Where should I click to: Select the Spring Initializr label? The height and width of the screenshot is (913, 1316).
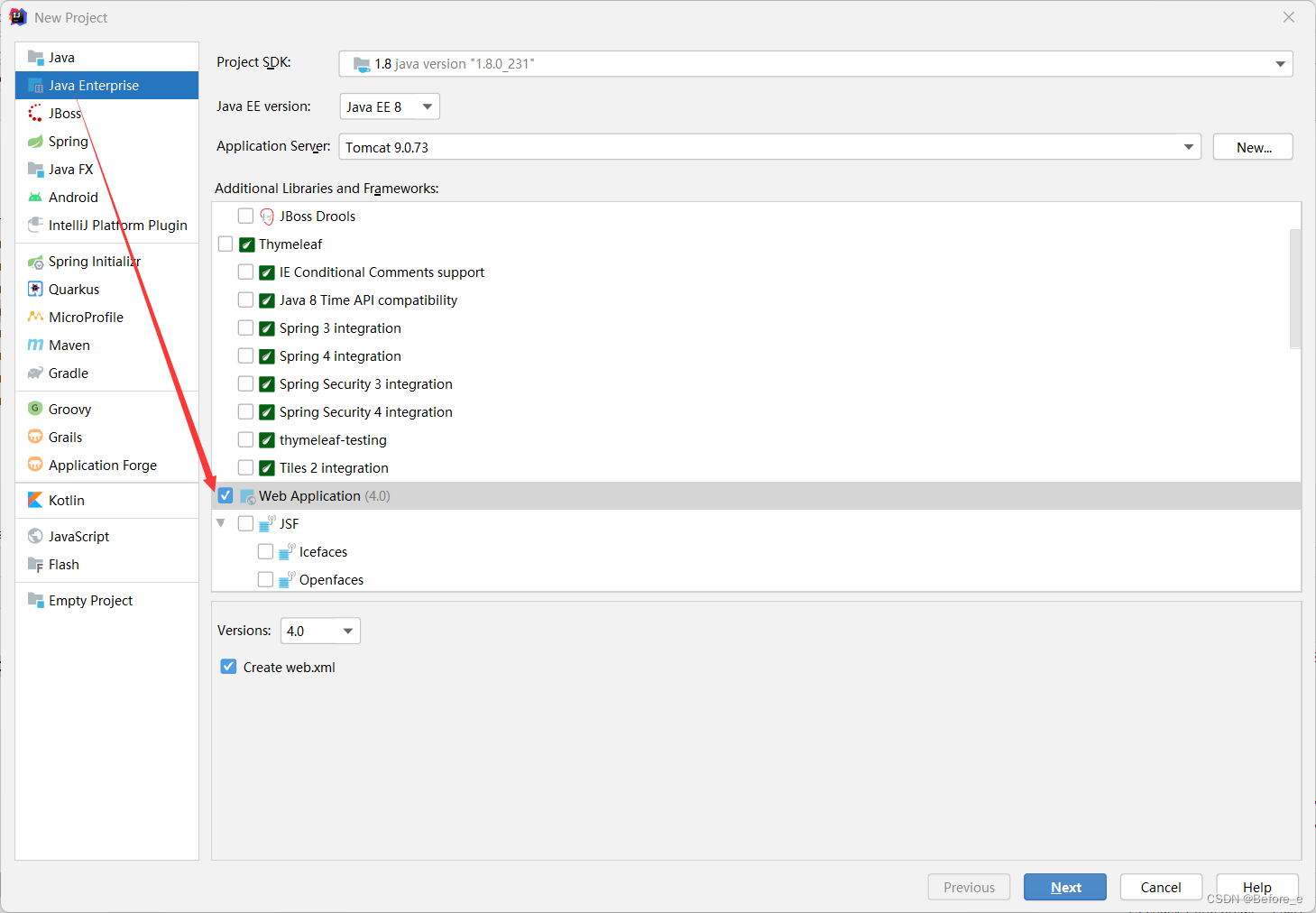point(95,262)
